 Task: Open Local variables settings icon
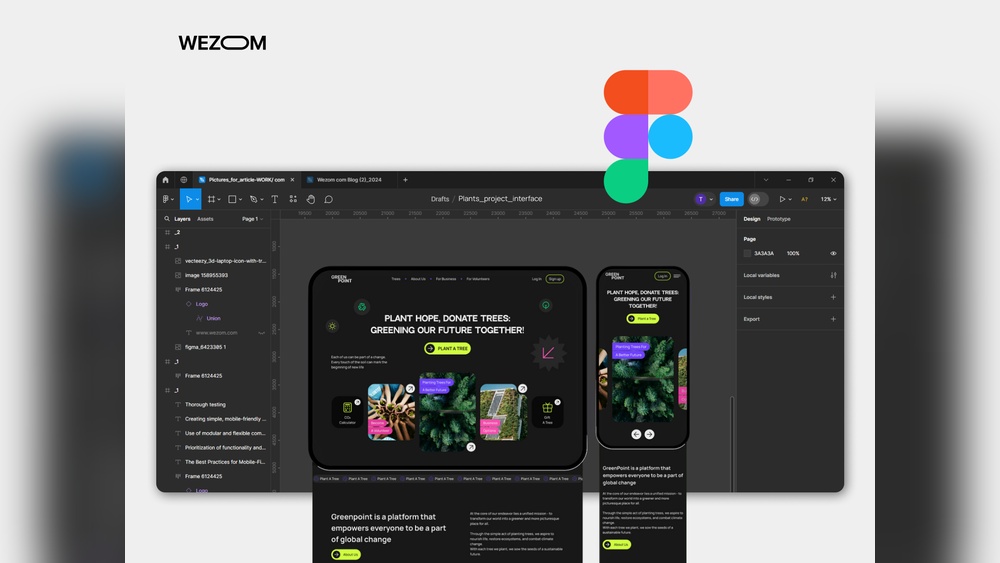pyautogui.click(x=833, y=275)
